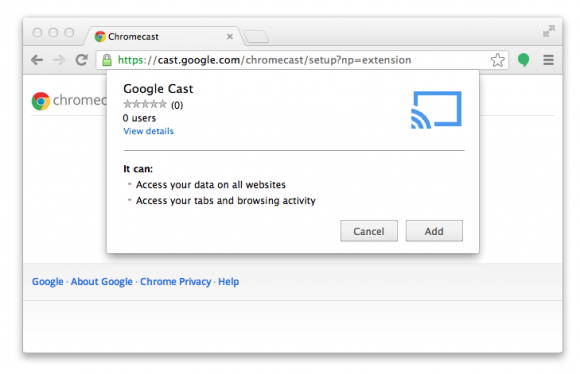This screenshot has height=374, width=580.
Task: Click the fullscreen arrows in window corner
Action: pos(549,31)
